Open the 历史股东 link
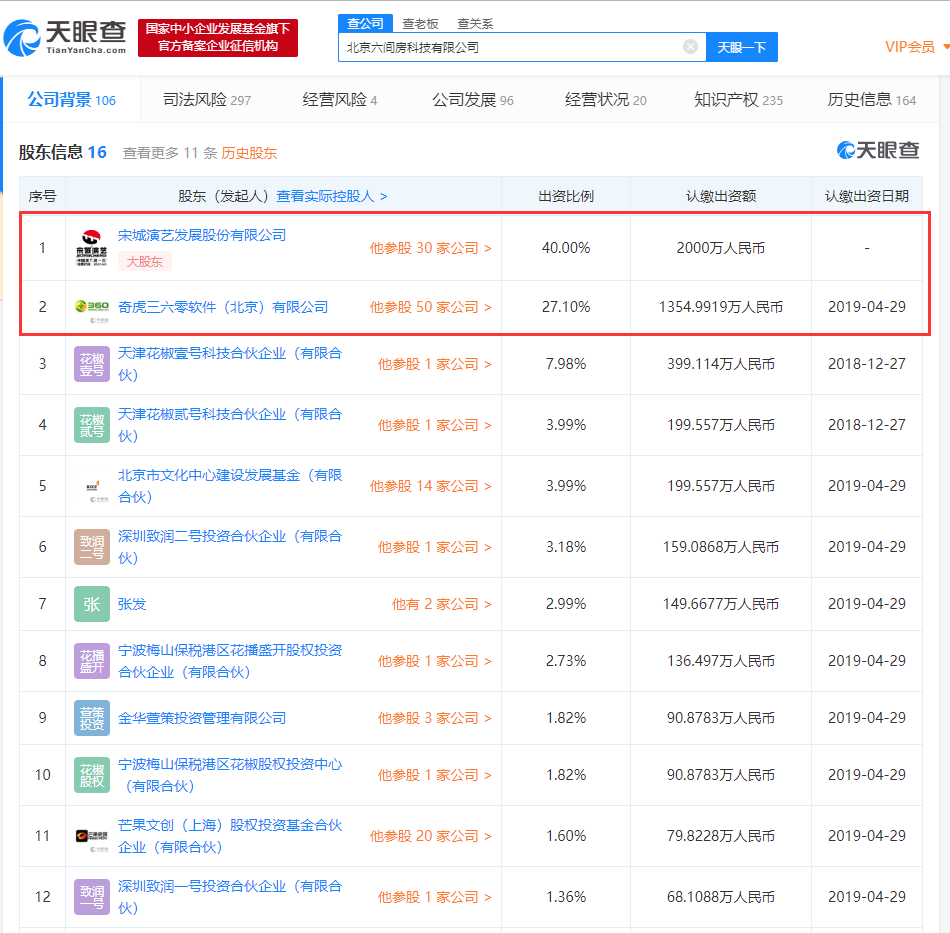This screenshot has height=933, width=950. pos(249,153)
